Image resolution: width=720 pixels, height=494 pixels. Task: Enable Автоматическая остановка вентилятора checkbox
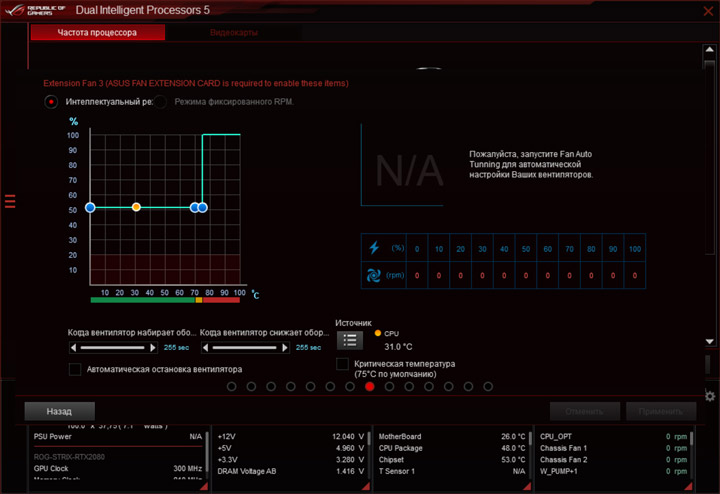[x=75, y=369]
